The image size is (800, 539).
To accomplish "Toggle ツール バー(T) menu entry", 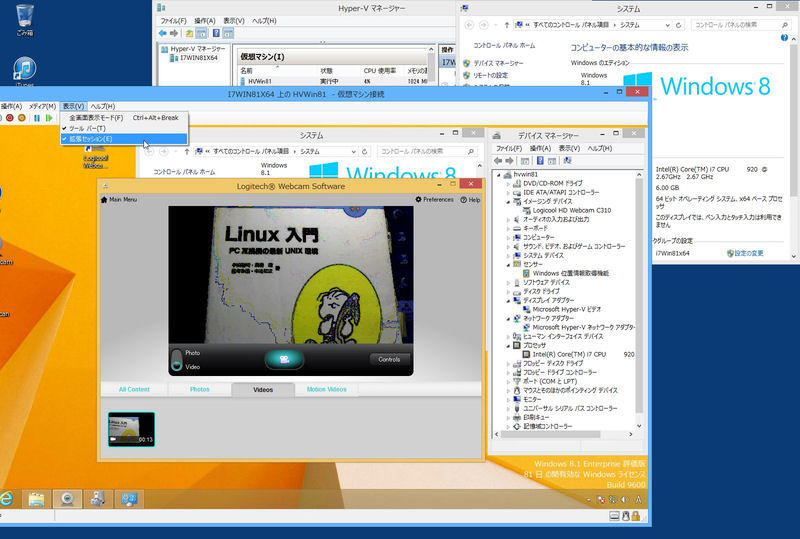I will [124, 129].
